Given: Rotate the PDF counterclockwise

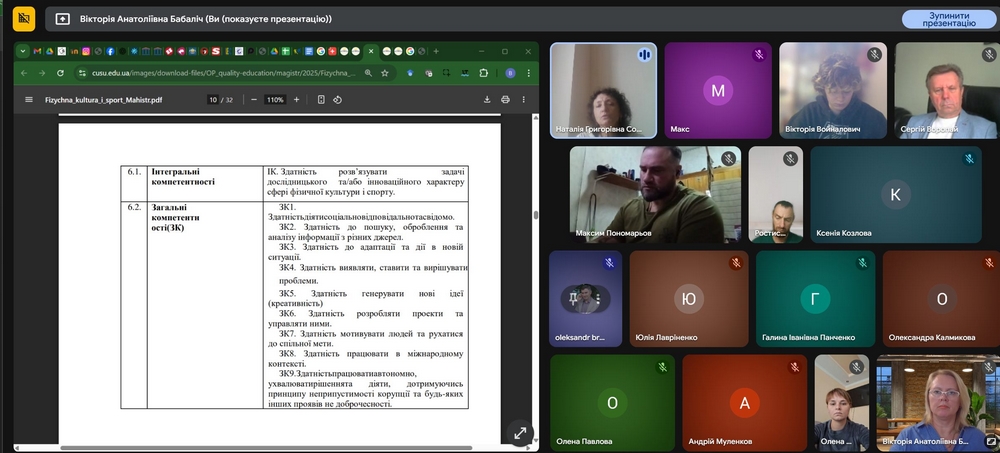Looking at the screenshot, I should [x=338, y=100].
